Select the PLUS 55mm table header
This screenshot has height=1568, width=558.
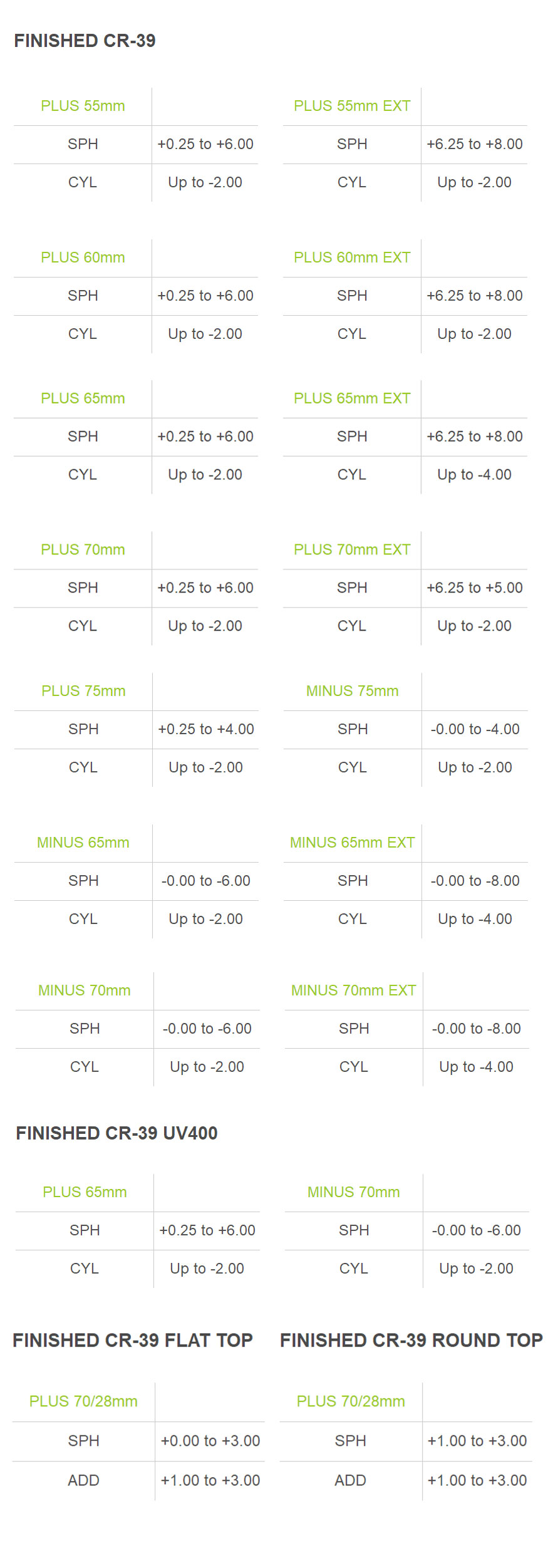click(83, 106)
